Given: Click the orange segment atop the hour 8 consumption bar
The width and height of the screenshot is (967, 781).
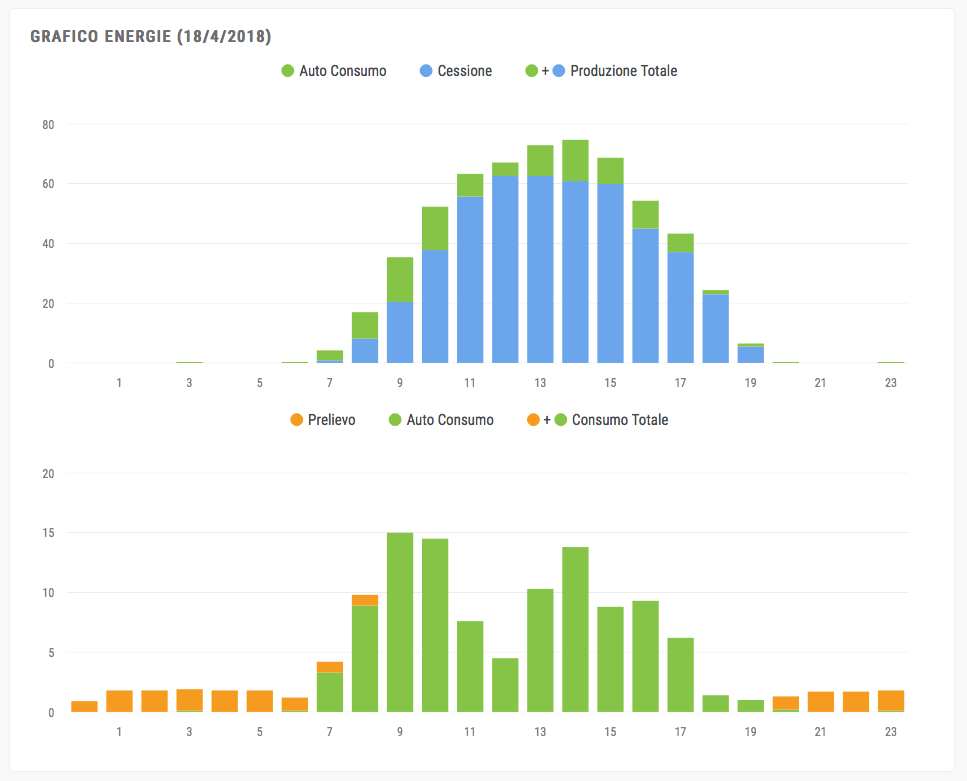Looking at the screenshot, I should point(365,600).
